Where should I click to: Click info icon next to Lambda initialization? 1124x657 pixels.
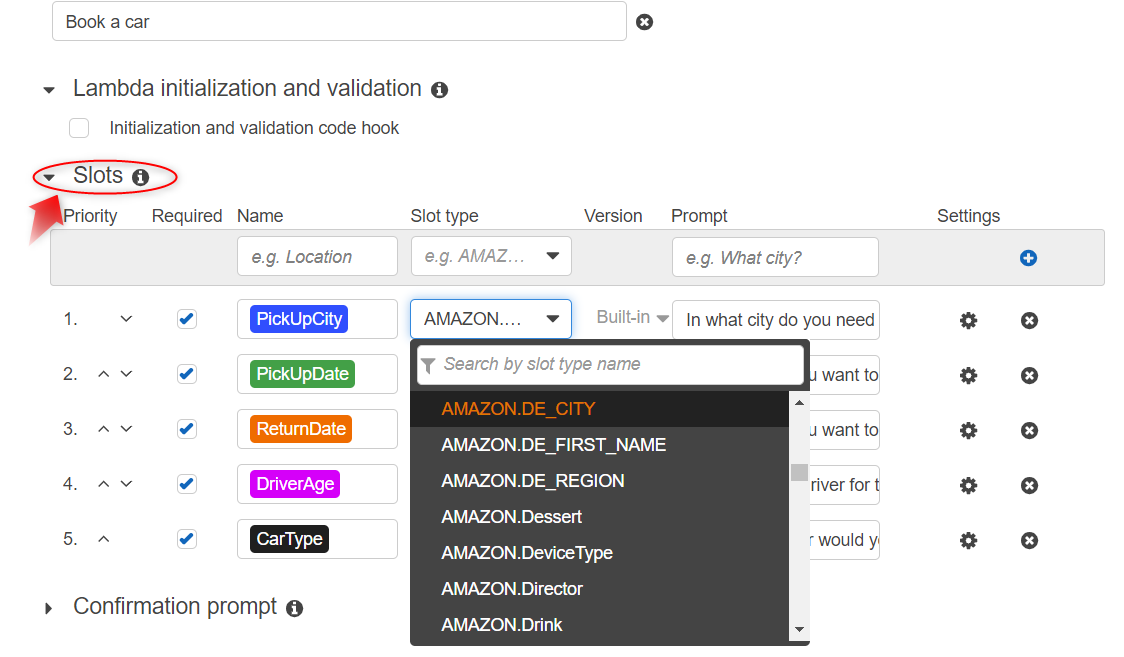[439, 90]
